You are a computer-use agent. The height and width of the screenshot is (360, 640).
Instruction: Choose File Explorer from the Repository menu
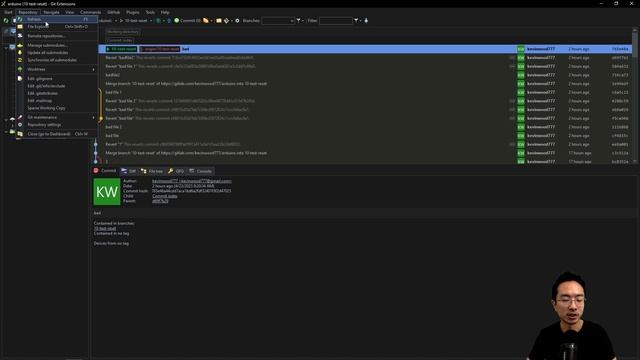coord(57,27)
